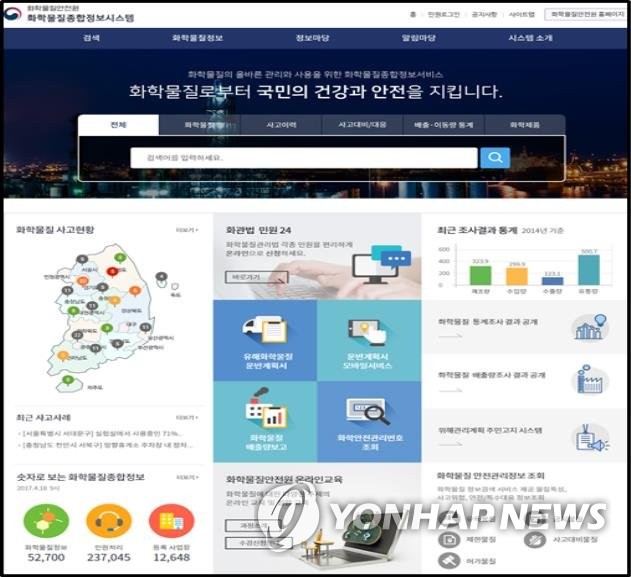
Task: Click the 화학물질정보 green circle icon
Action: point(43,521)
